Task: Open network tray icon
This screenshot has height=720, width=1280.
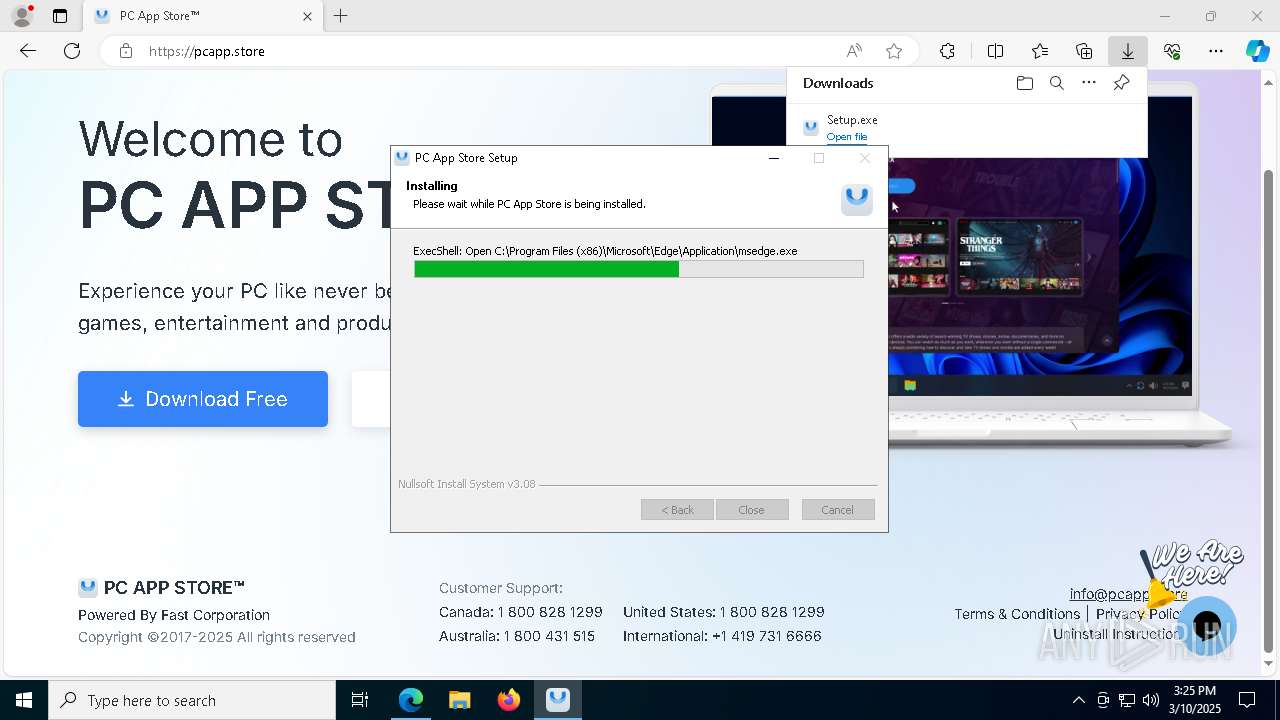Action: [x=1127, y=700]
